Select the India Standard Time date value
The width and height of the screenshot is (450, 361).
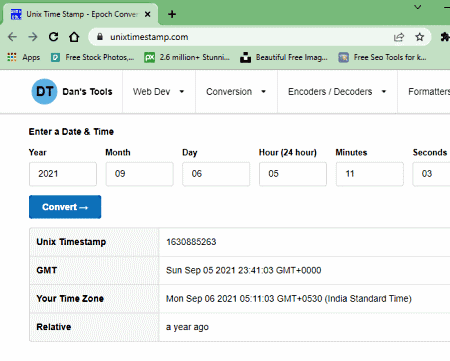[289, 299]
